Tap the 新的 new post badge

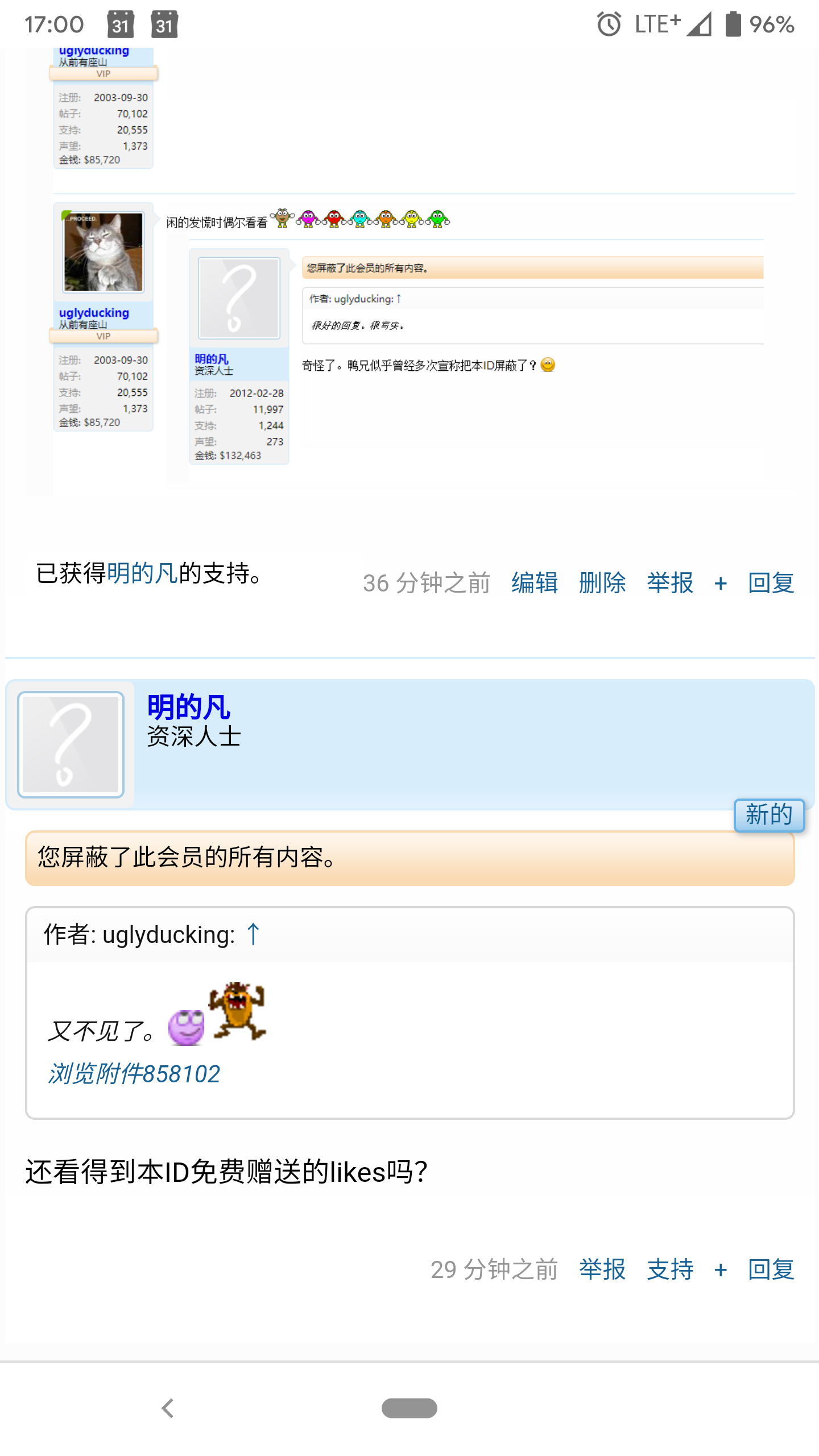click(769, 815)
